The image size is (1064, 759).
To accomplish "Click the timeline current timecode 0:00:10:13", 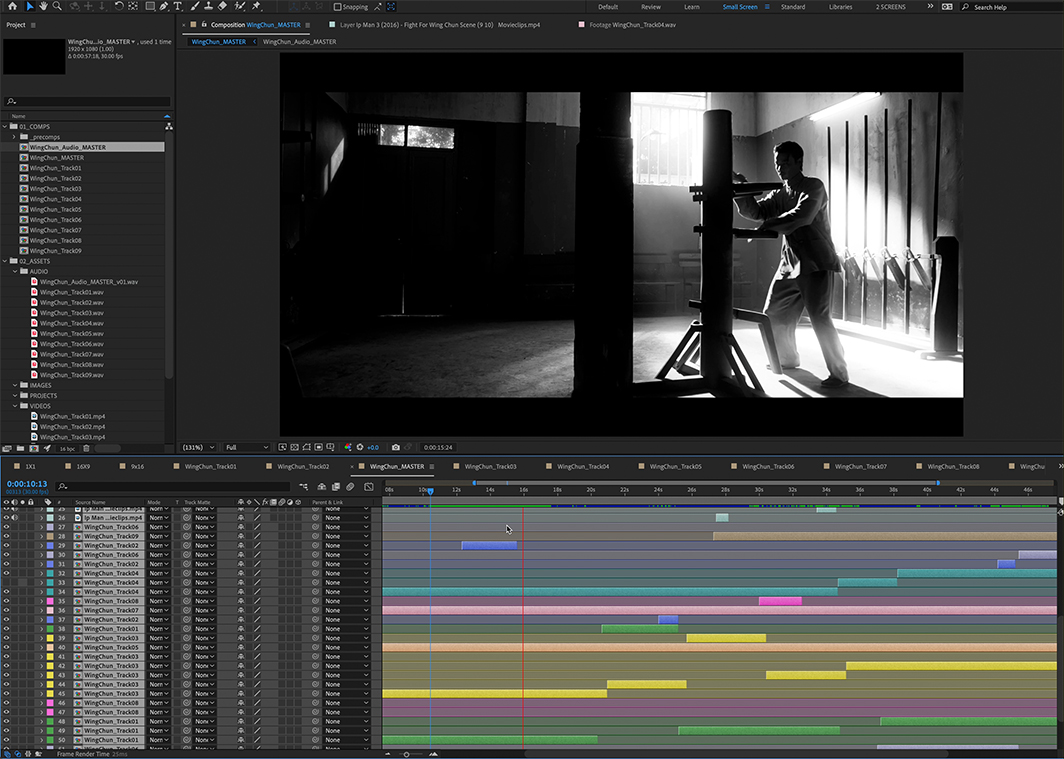I will pyautogui.click(x=26, y=484).
